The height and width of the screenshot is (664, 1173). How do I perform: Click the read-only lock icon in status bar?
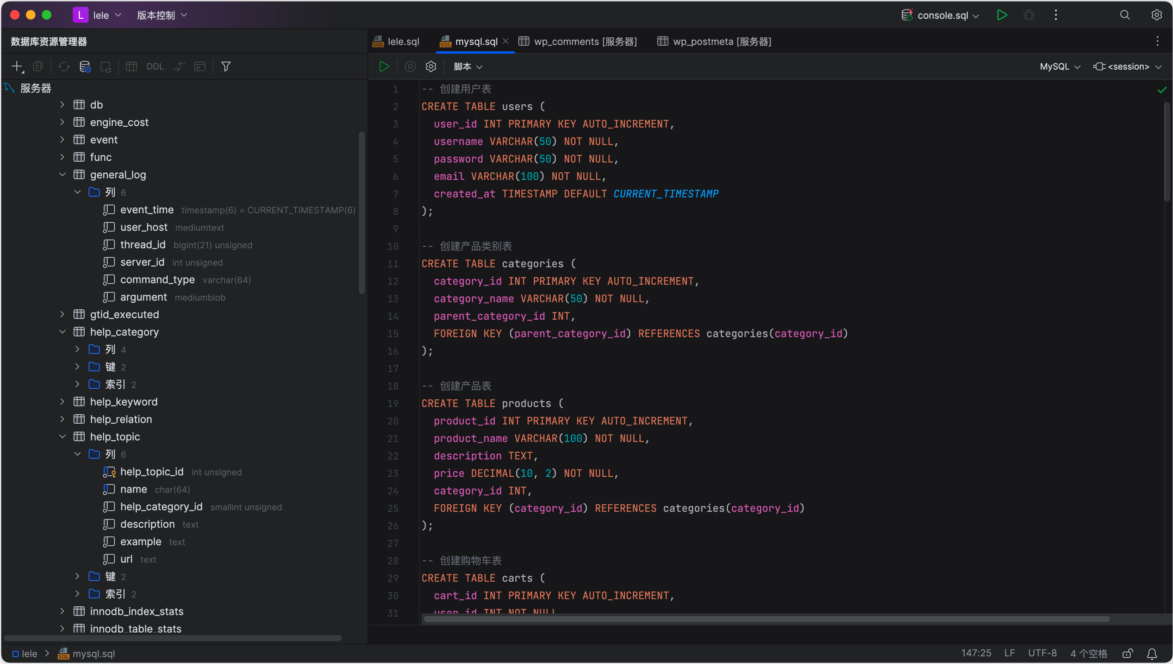click(x=1127, y=654)
